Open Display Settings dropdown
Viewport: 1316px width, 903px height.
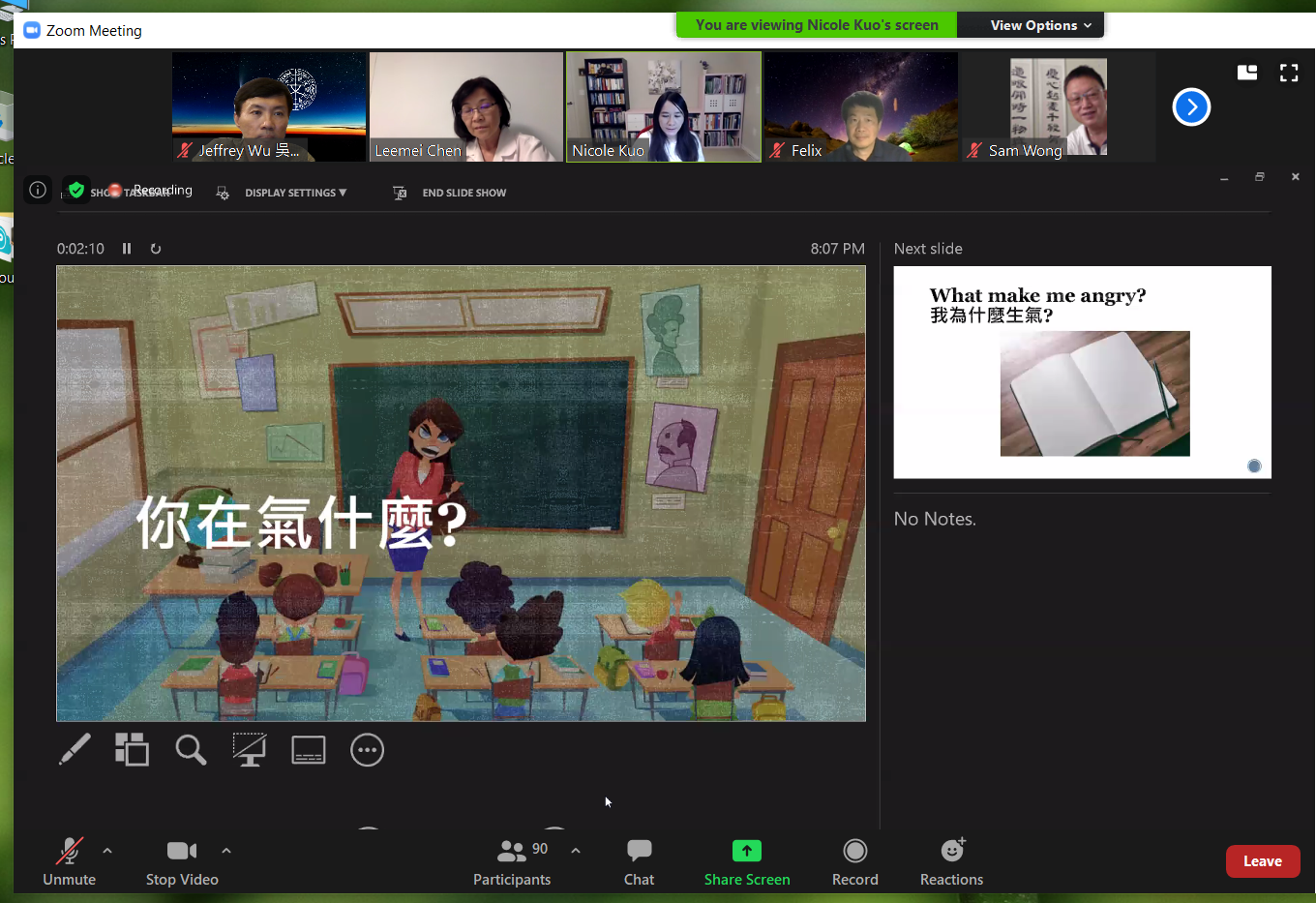295,193
